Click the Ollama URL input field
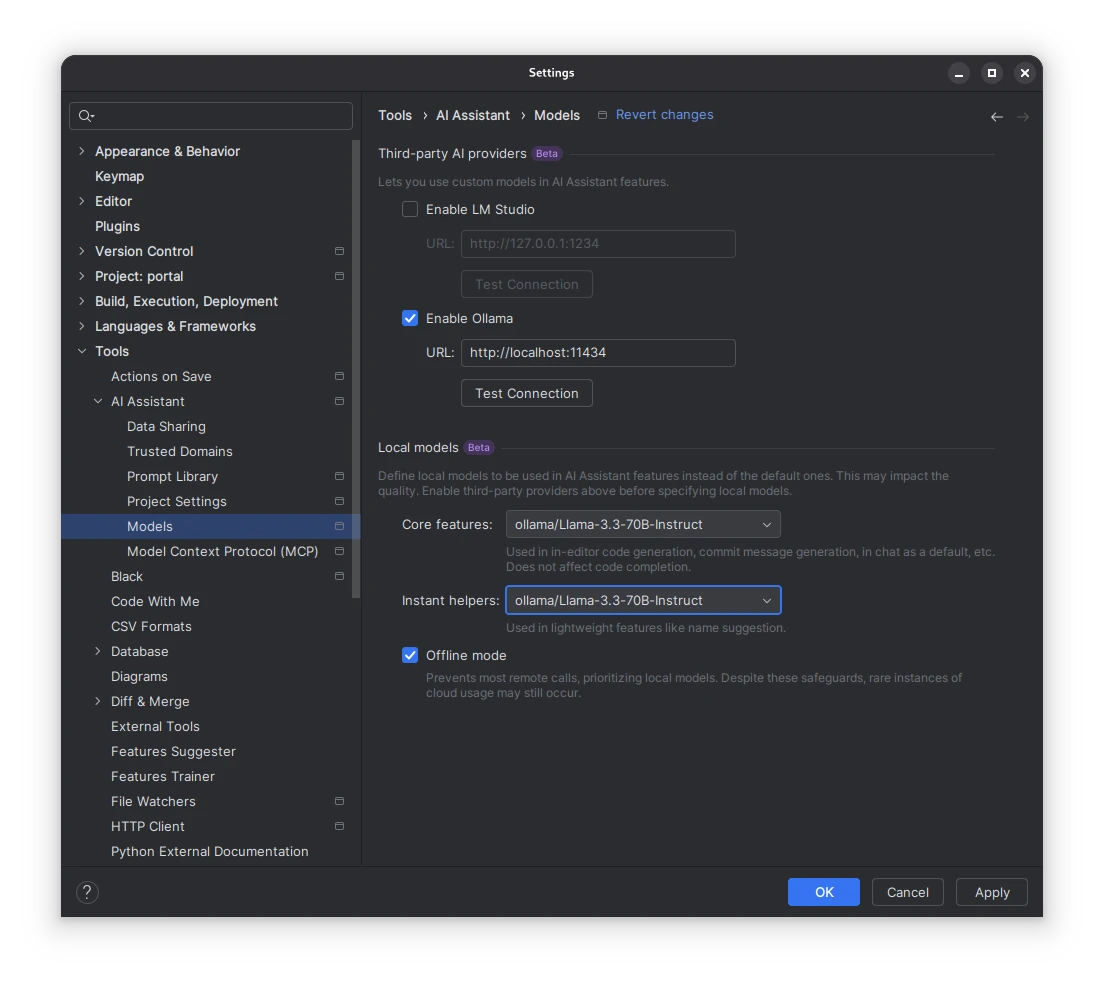 [597, 352]
